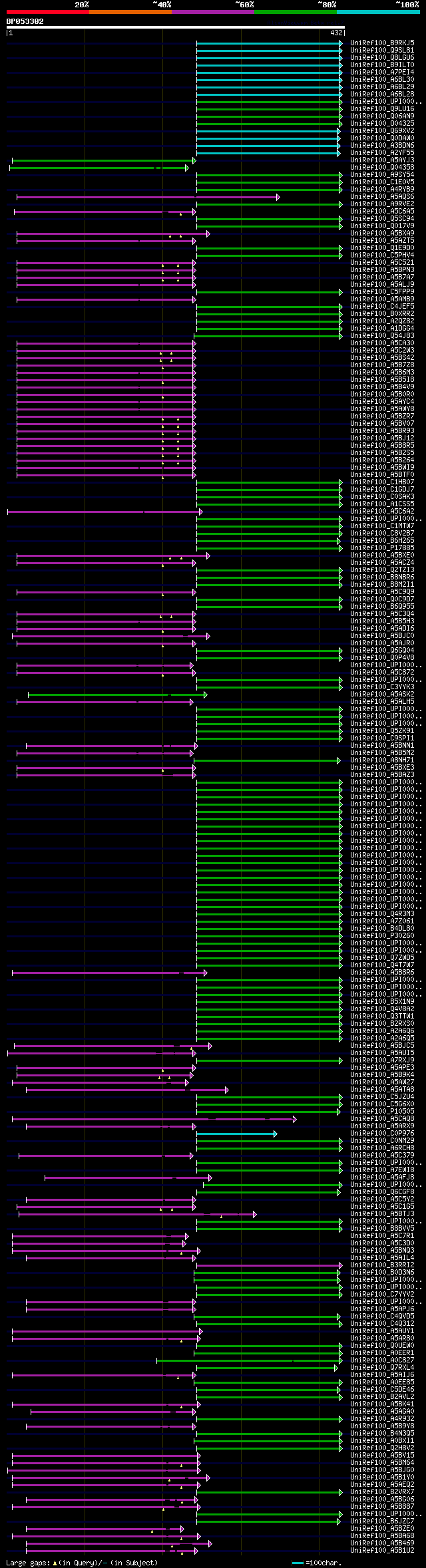Click the UniRef100_C5FPP9 label

click(382, 292)
